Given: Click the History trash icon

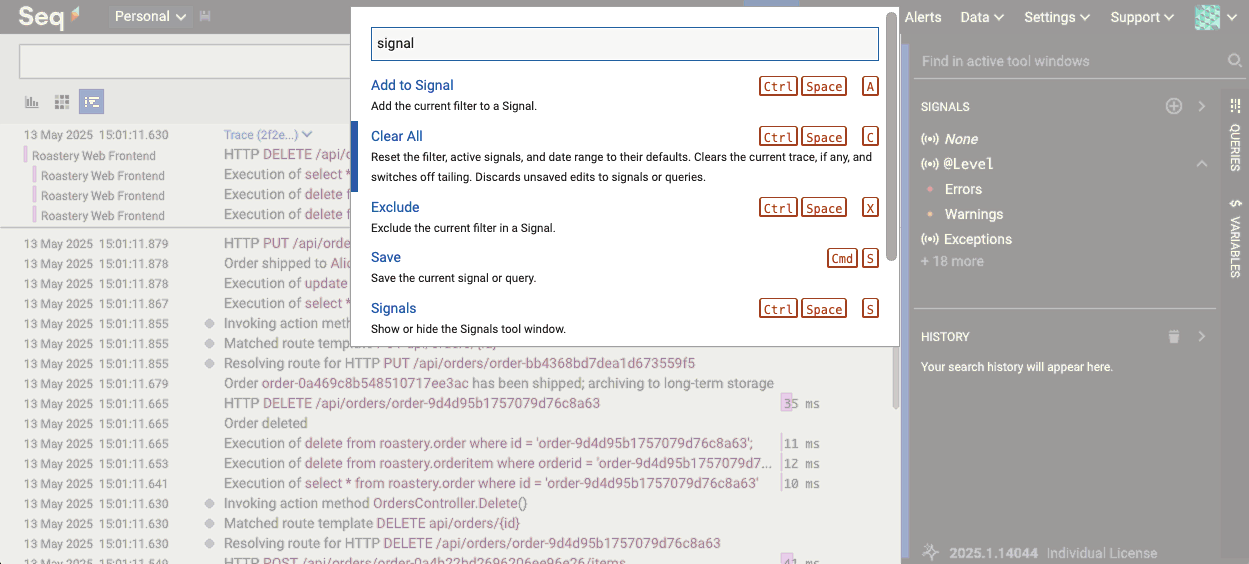Looking at the screenshot, I should pyautogui.click(x=1174, y=337).
